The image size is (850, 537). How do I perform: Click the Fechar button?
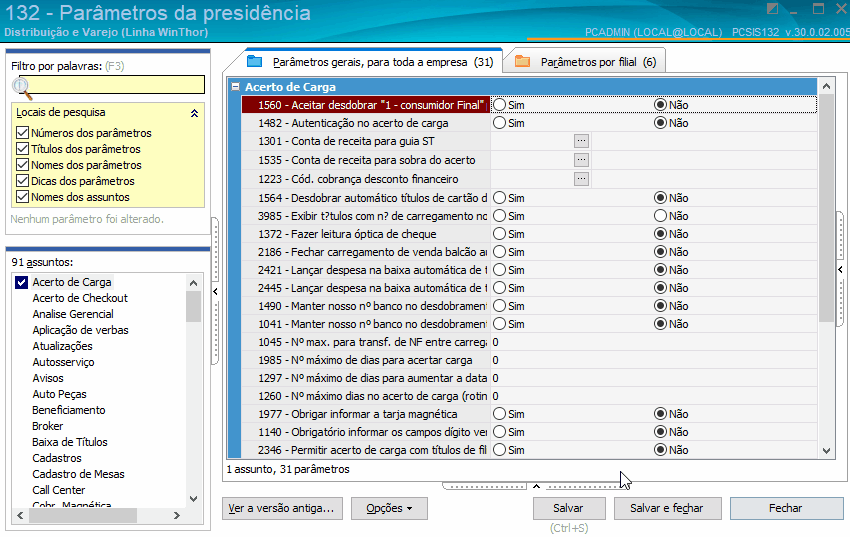pyautogui.click(x=786, y=508)
